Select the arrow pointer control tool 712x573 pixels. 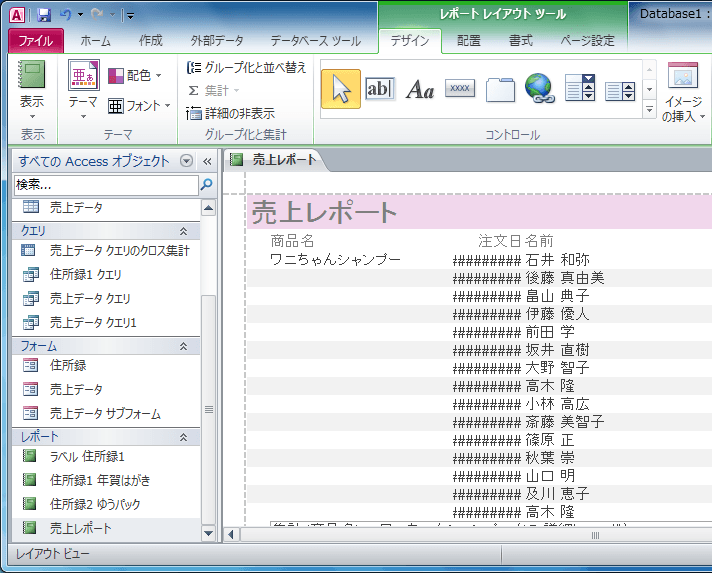(340, 89)
